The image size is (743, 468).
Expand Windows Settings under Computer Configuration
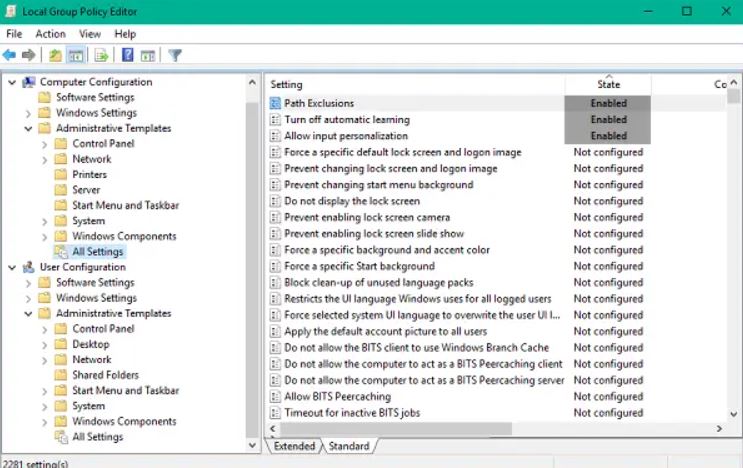click(x=28, y=114)
